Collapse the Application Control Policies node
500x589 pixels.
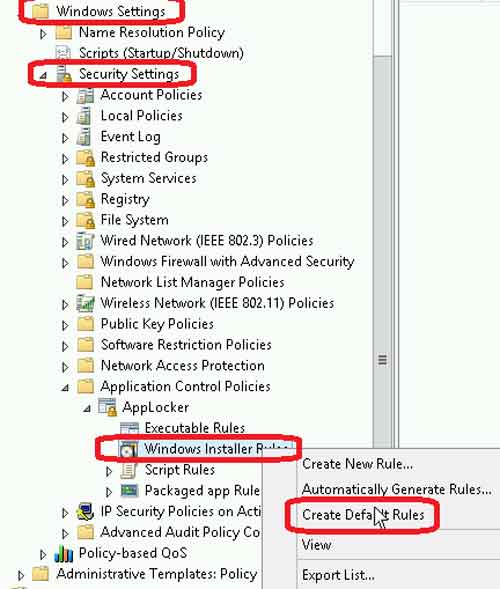[65, 388]
